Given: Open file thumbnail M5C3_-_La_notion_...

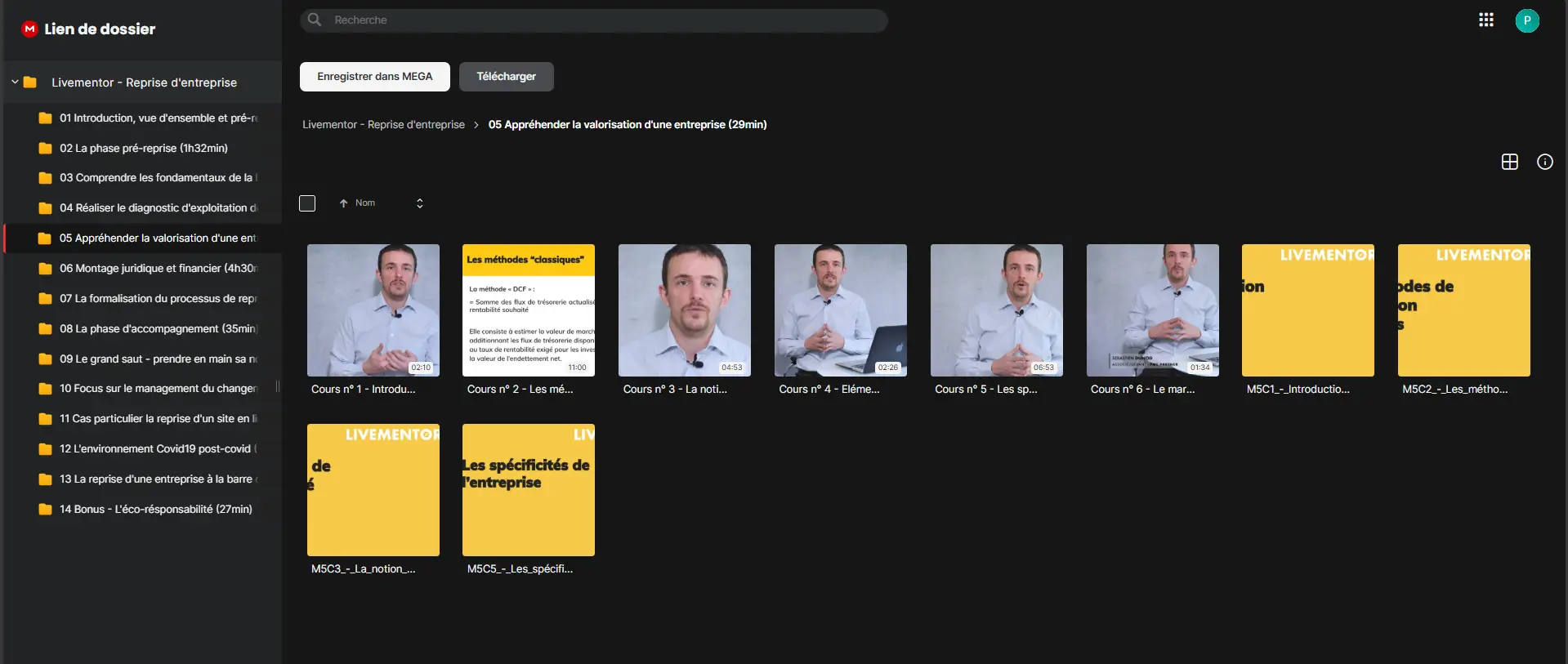Looking at the screenshot, I should tap(373, 490).
